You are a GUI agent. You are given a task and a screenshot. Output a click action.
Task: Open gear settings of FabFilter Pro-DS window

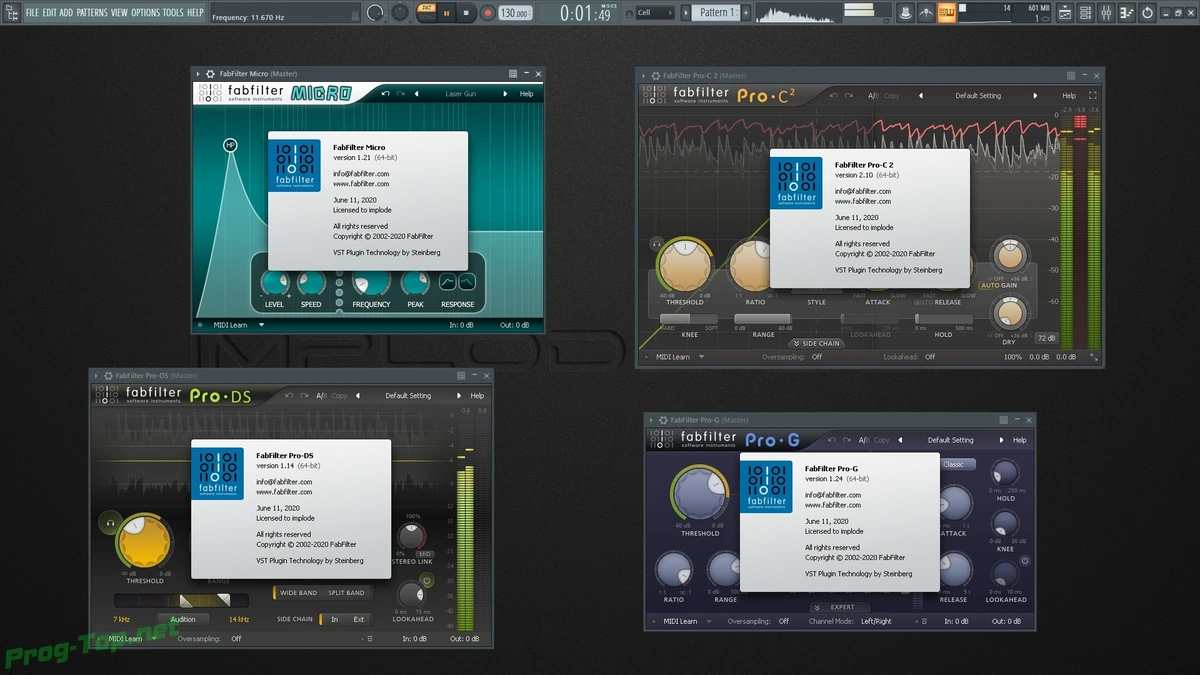coord(108,376)
